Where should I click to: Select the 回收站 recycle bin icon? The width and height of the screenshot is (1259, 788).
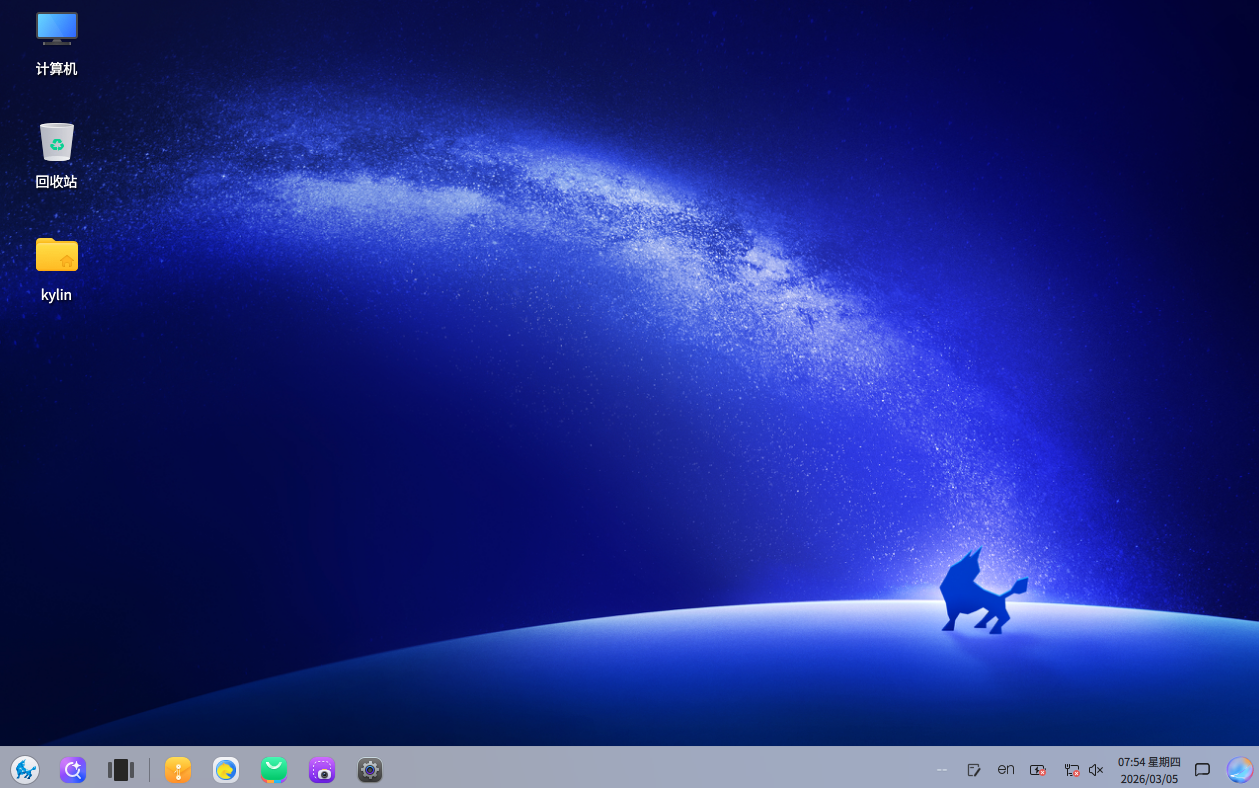coord(57,142)
